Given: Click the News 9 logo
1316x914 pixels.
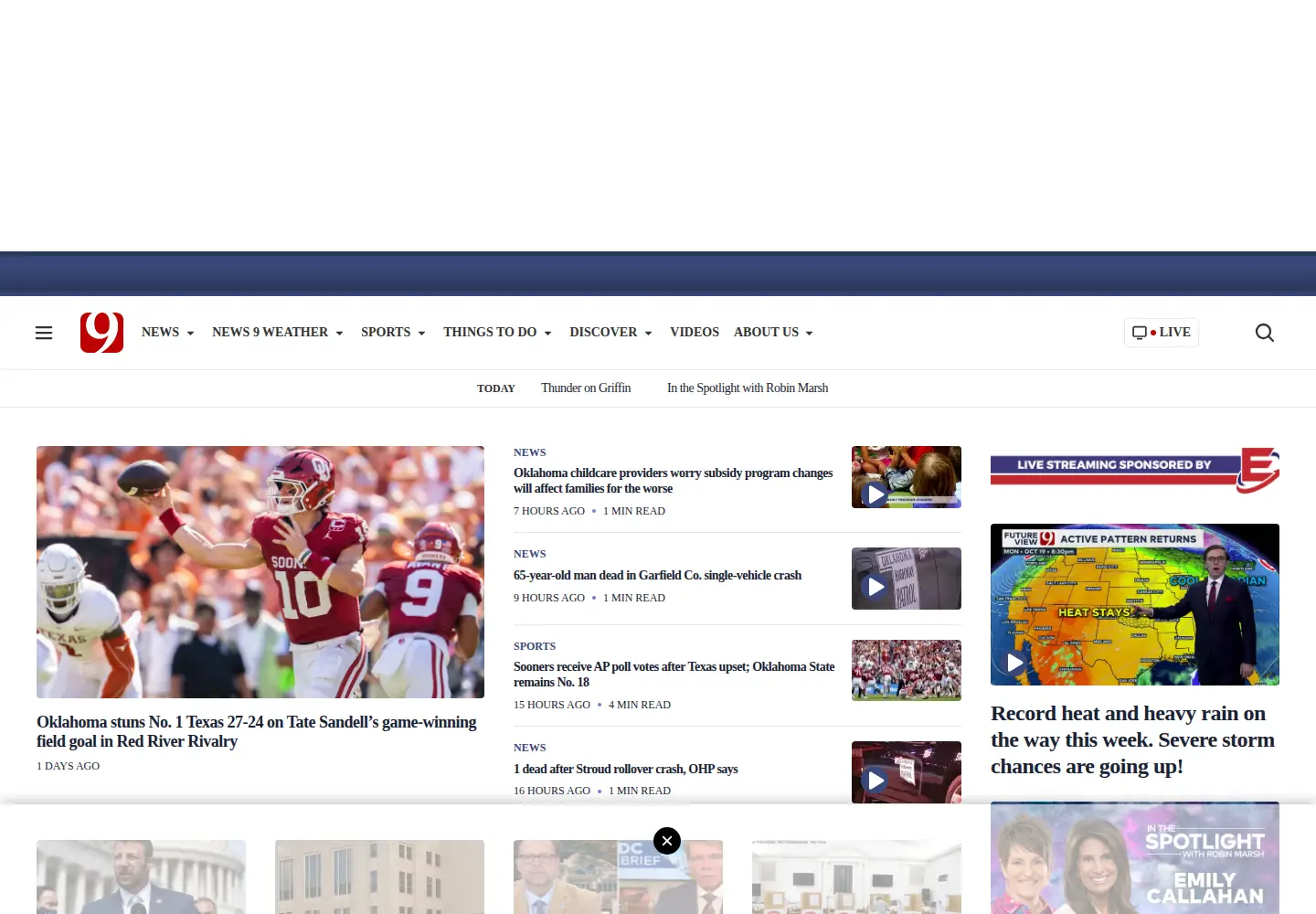Looking at the screenshot, I should point(101,333).
